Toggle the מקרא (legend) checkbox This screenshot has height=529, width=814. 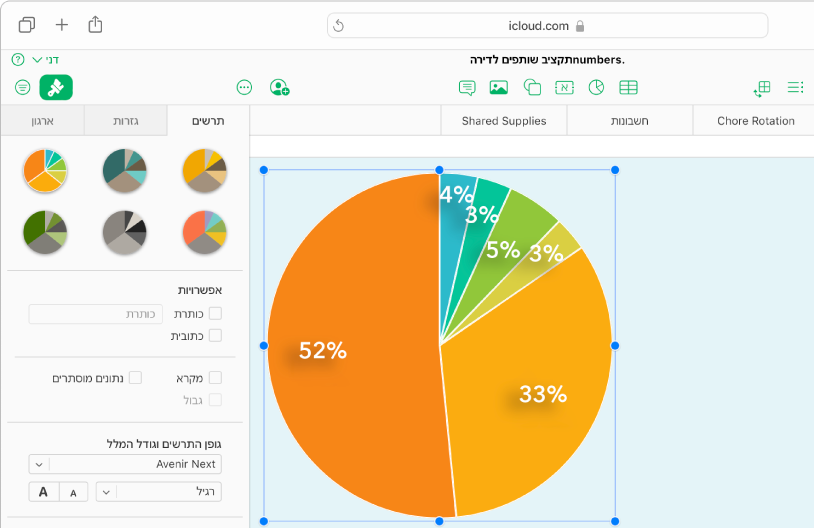(215, 378)
